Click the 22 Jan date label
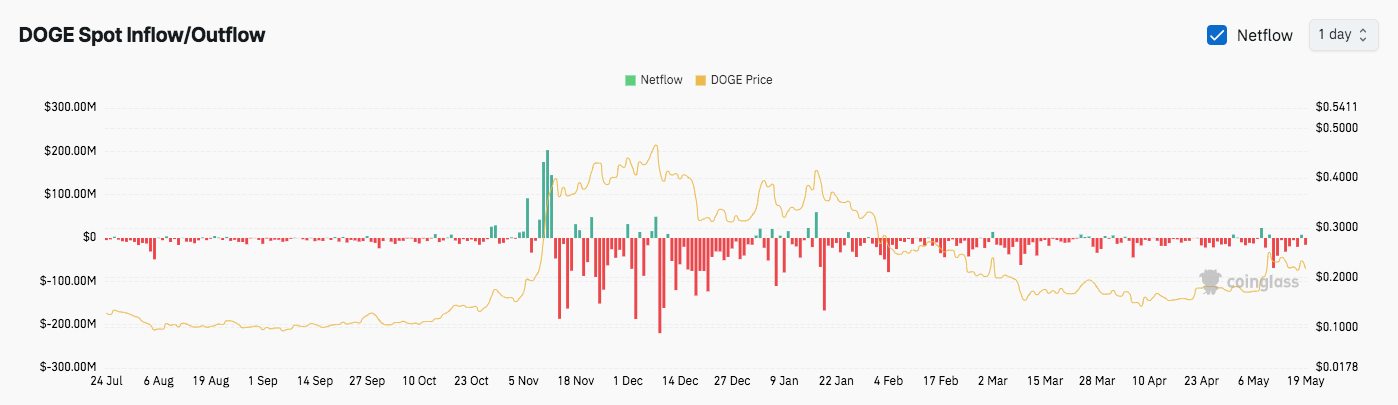The width and height of the screenshot is (1398, 405). point(837,381)
